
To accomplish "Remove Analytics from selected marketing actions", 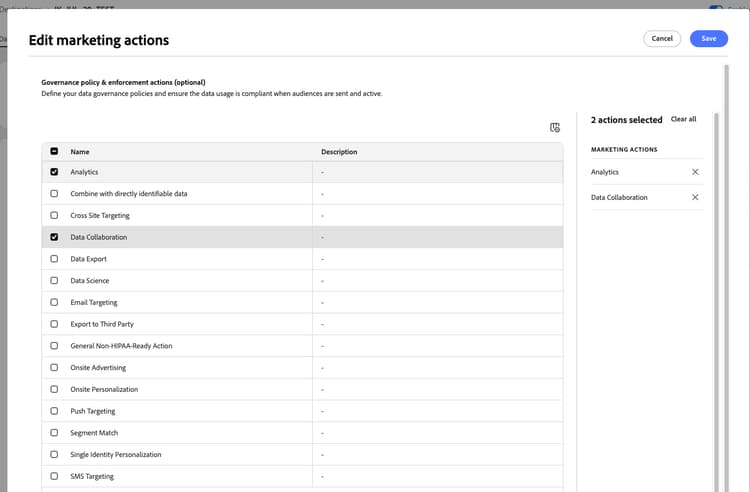I will coord(695,172).
